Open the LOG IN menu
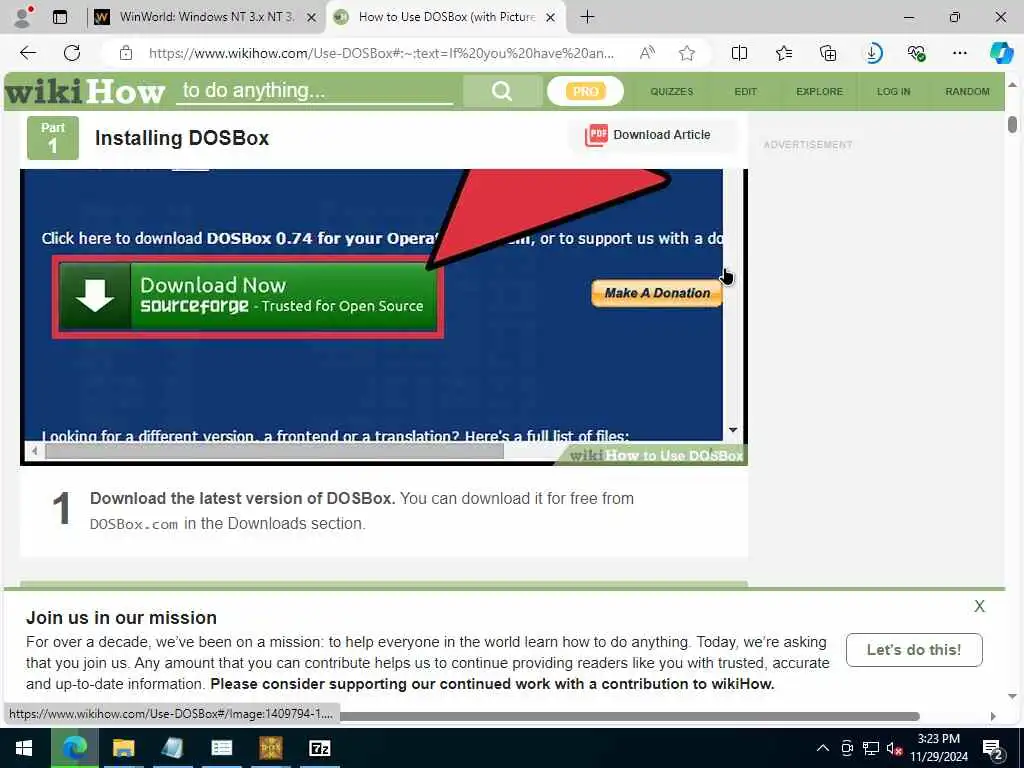This screenshot has height=768, width=1024. pyautogui.click(x=893, y=91)
